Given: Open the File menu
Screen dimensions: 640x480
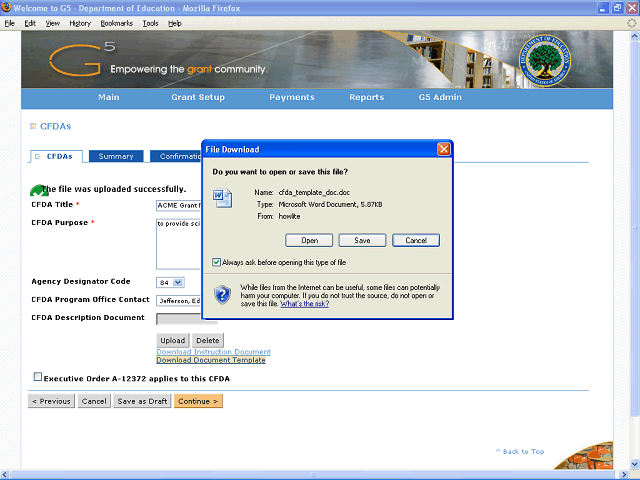Looking at the screenshot, I should click(10, 23).
